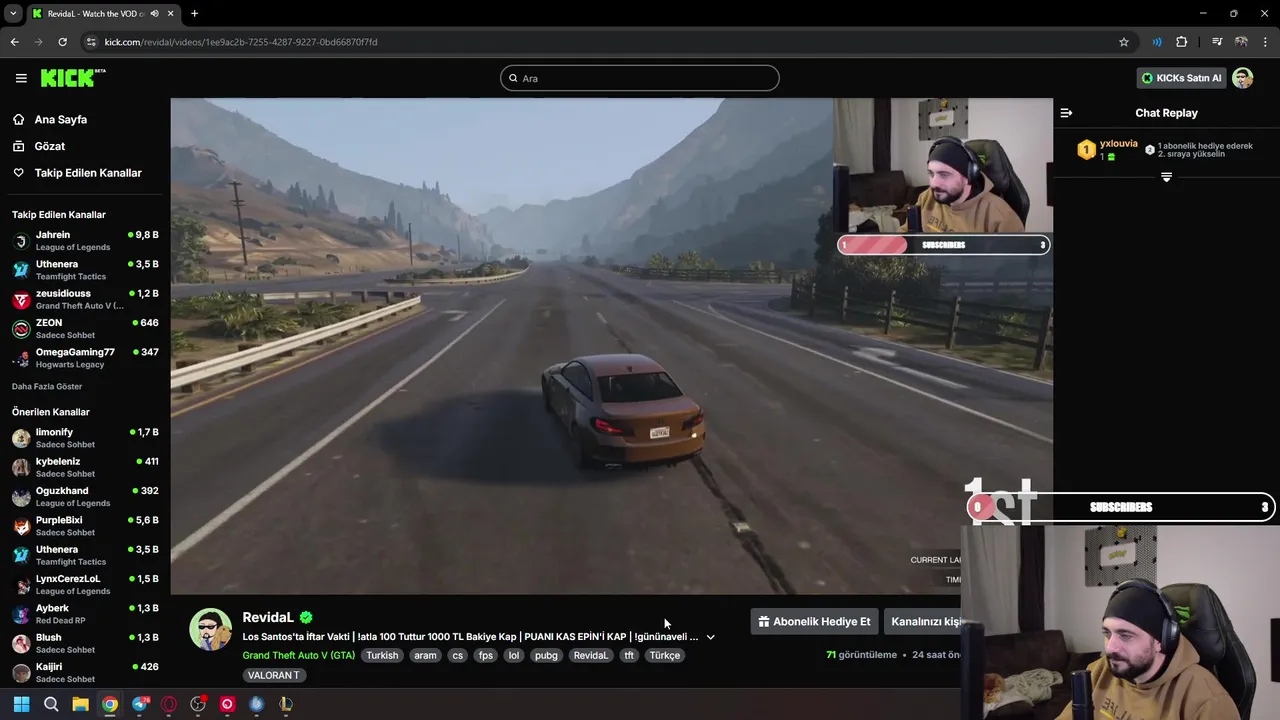Click the Abonelik Hediye Et button
Viewport: 1280px width, 720px height.
[814, 622]
